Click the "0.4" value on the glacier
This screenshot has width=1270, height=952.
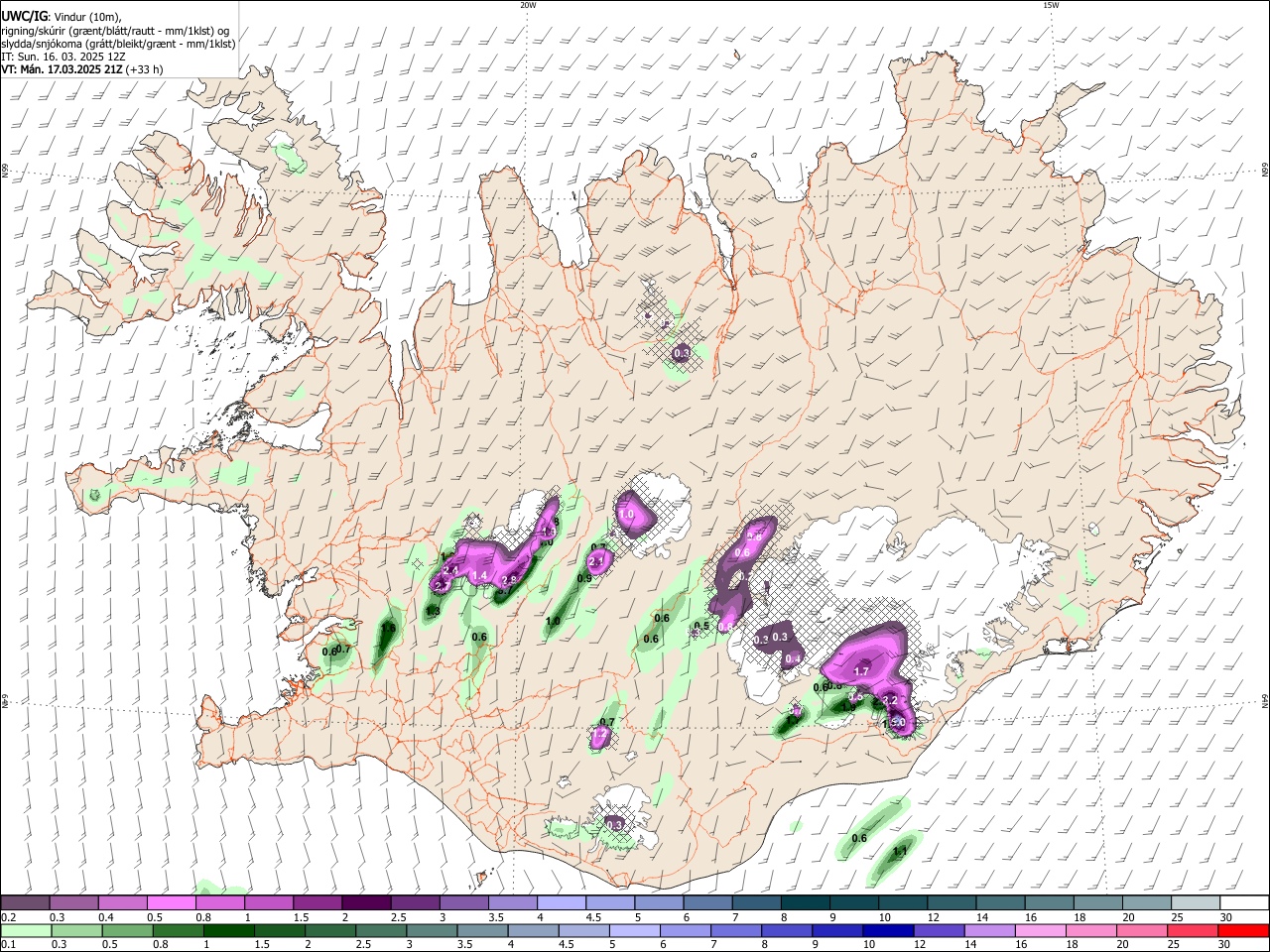[x=793, y=658]
